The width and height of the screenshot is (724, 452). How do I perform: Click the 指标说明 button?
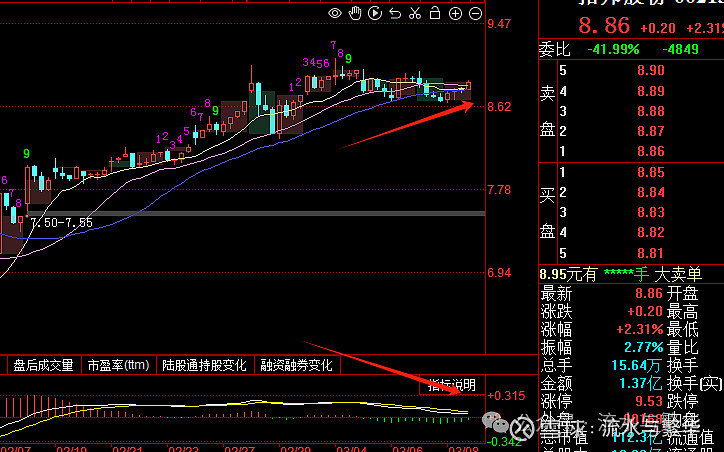pyautogui.click(x=452, y=385)
